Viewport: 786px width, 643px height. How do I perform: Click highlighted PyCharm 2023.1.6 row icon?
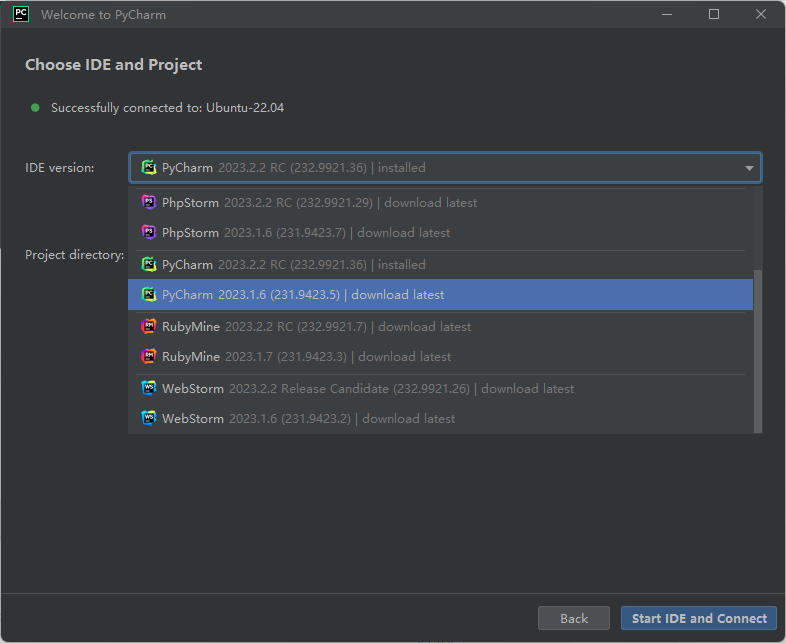tap(149, 294)
